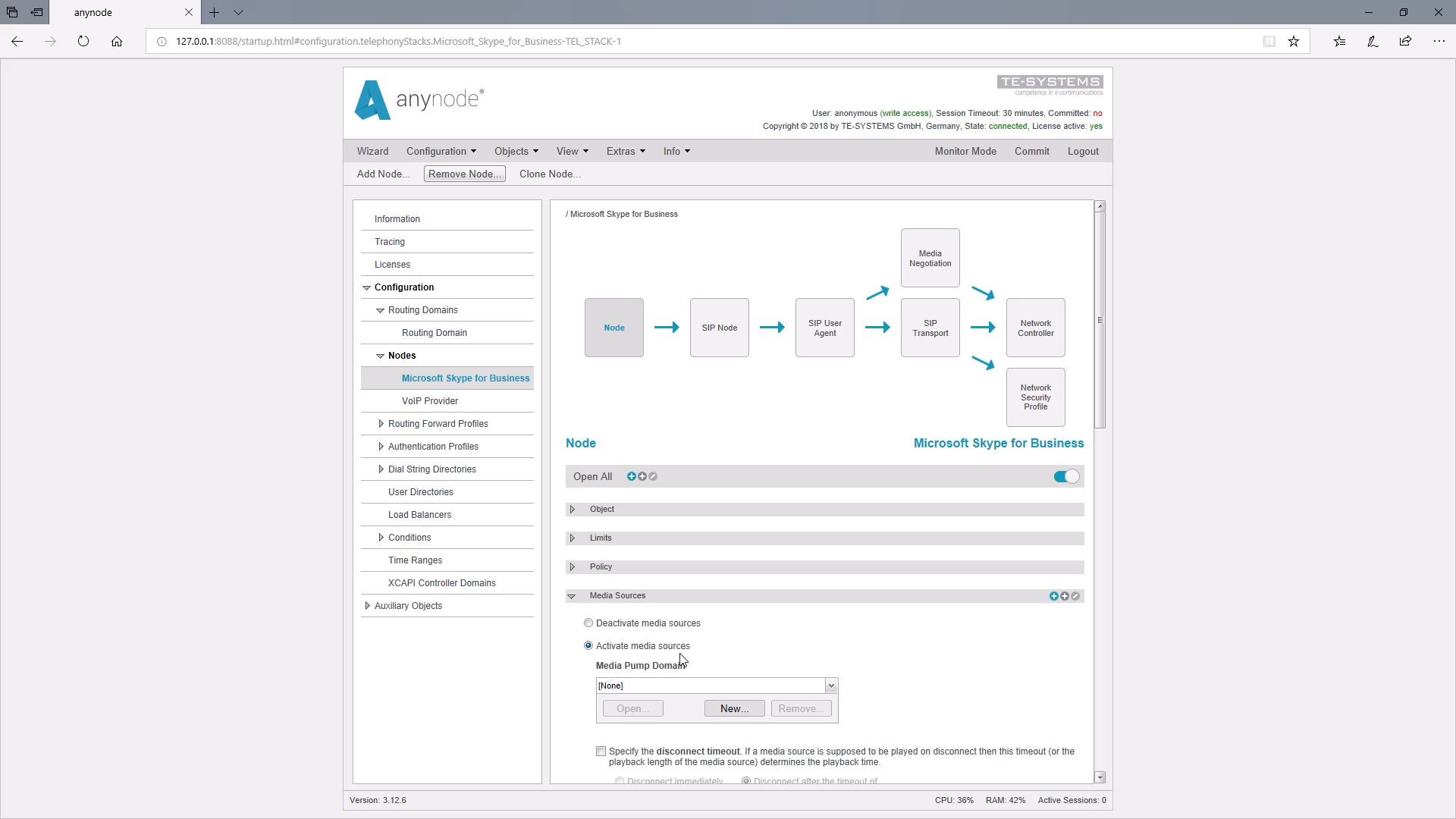Click the gray edit icon in Media Sources header
The image size is (1456, 819).
coord(1075,596)
